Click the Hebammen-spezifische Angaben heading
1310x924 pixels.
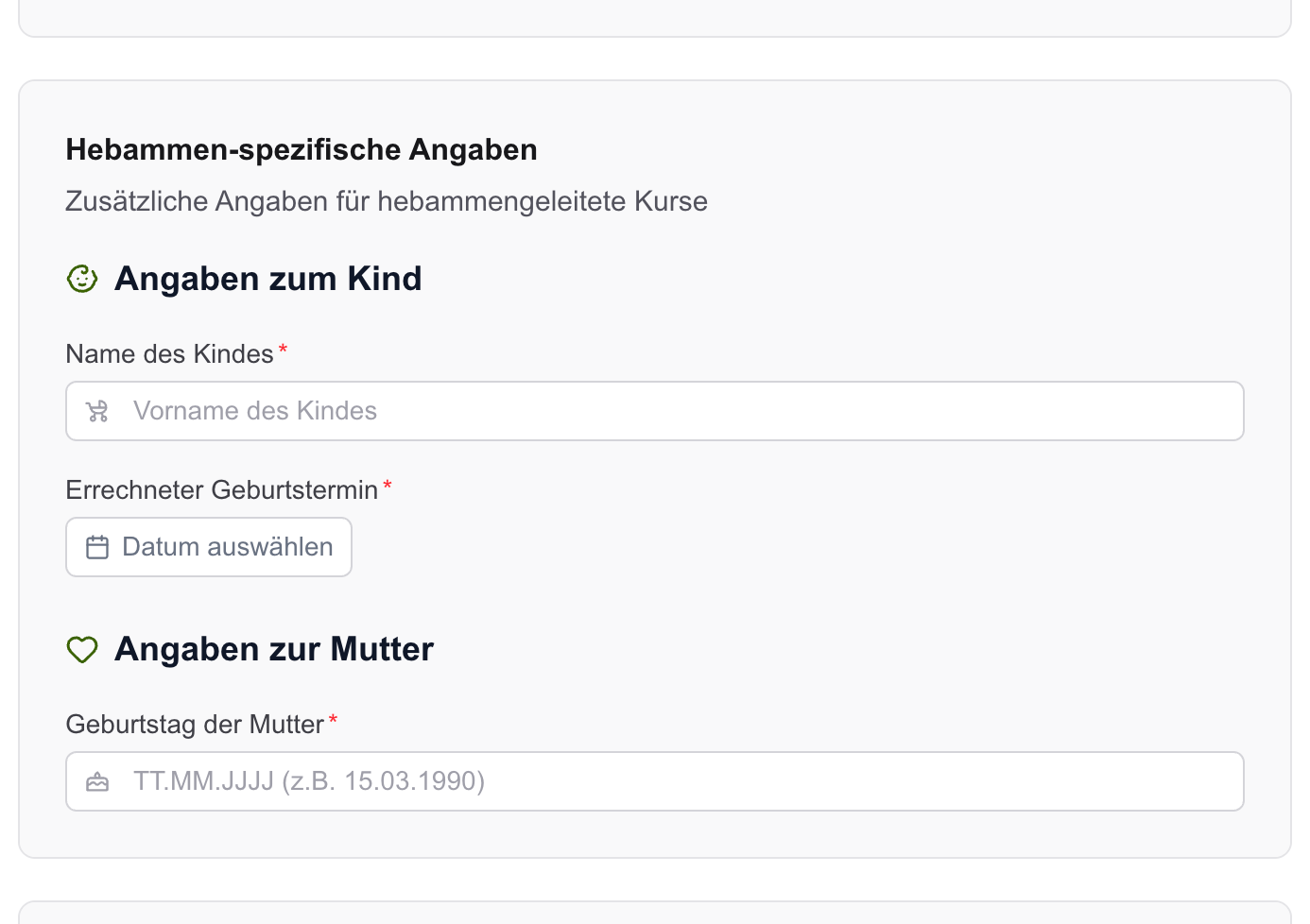tap(301, 149)
